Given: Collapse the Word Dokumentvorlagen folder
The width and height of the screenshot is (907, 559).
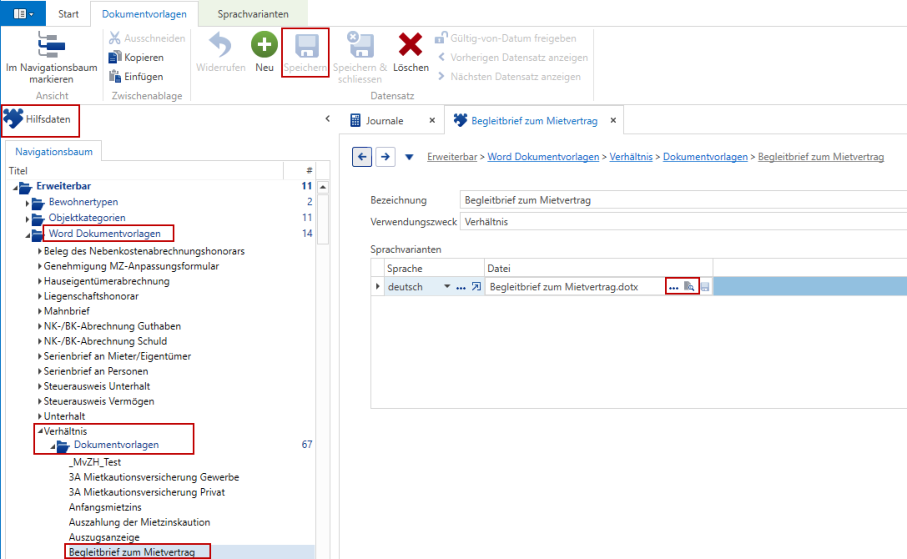Looking at the screenshot, I should click(28, 236).
